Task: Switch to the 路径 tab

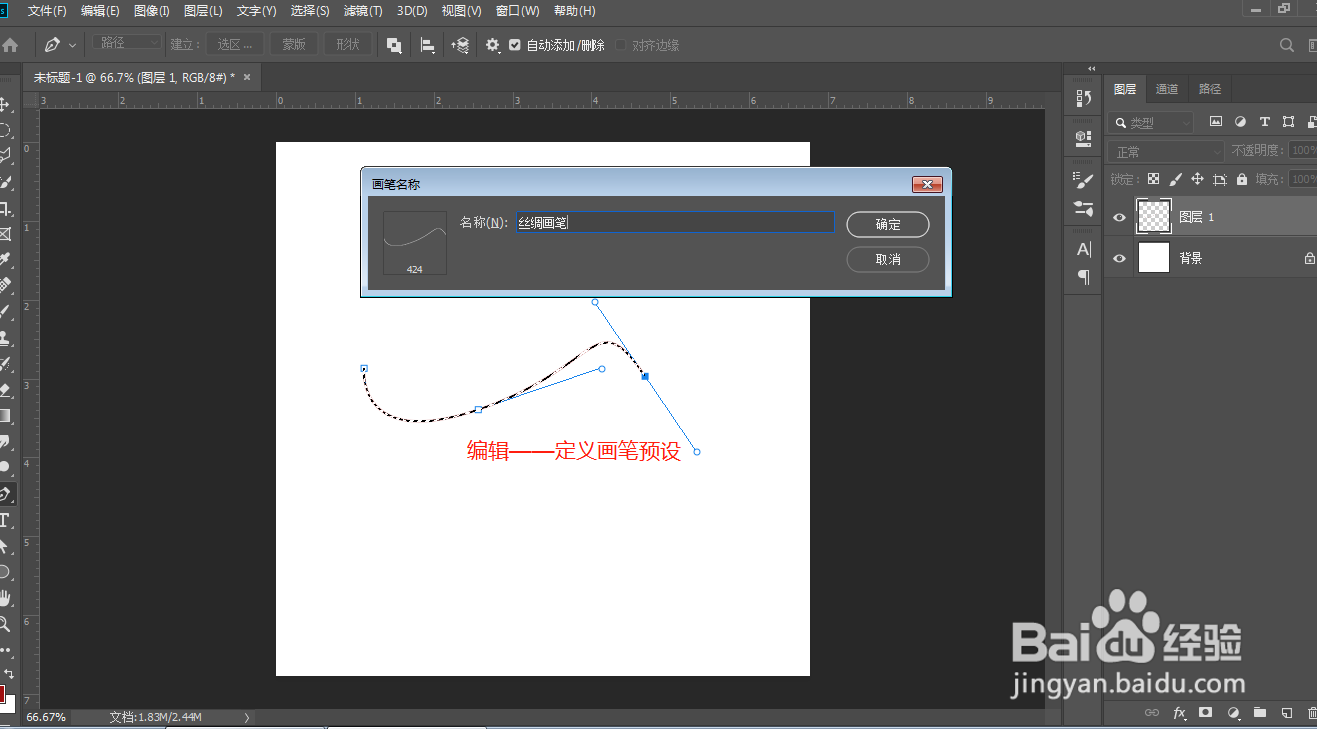Action: point(1210,89)
